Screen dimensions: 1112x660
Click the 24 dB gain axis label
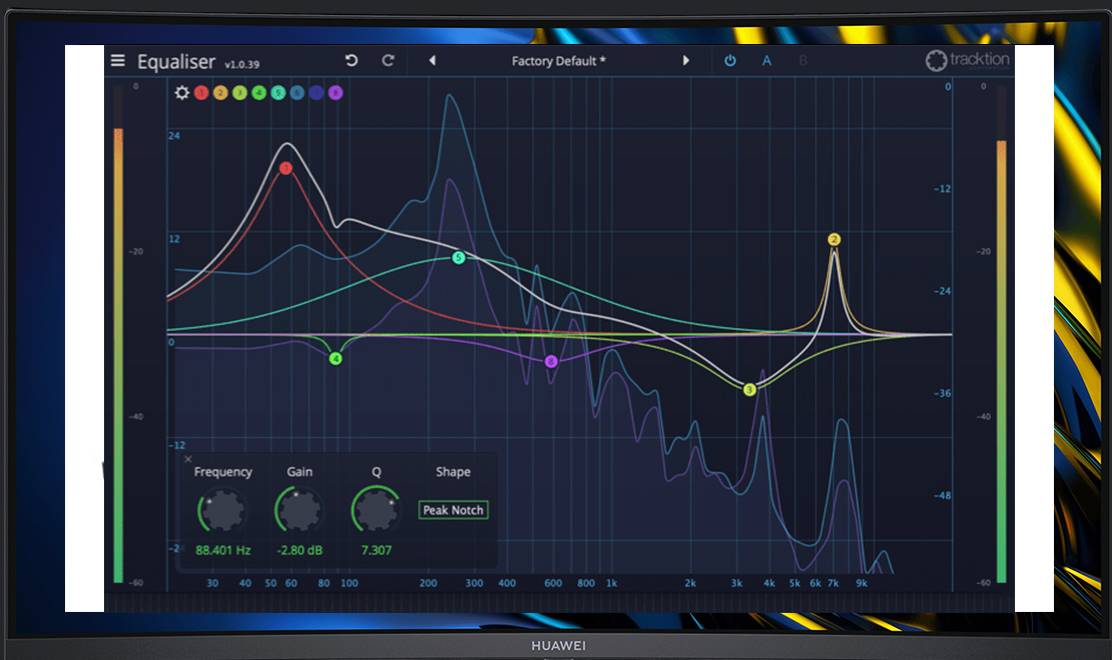(x=174, y=135)
